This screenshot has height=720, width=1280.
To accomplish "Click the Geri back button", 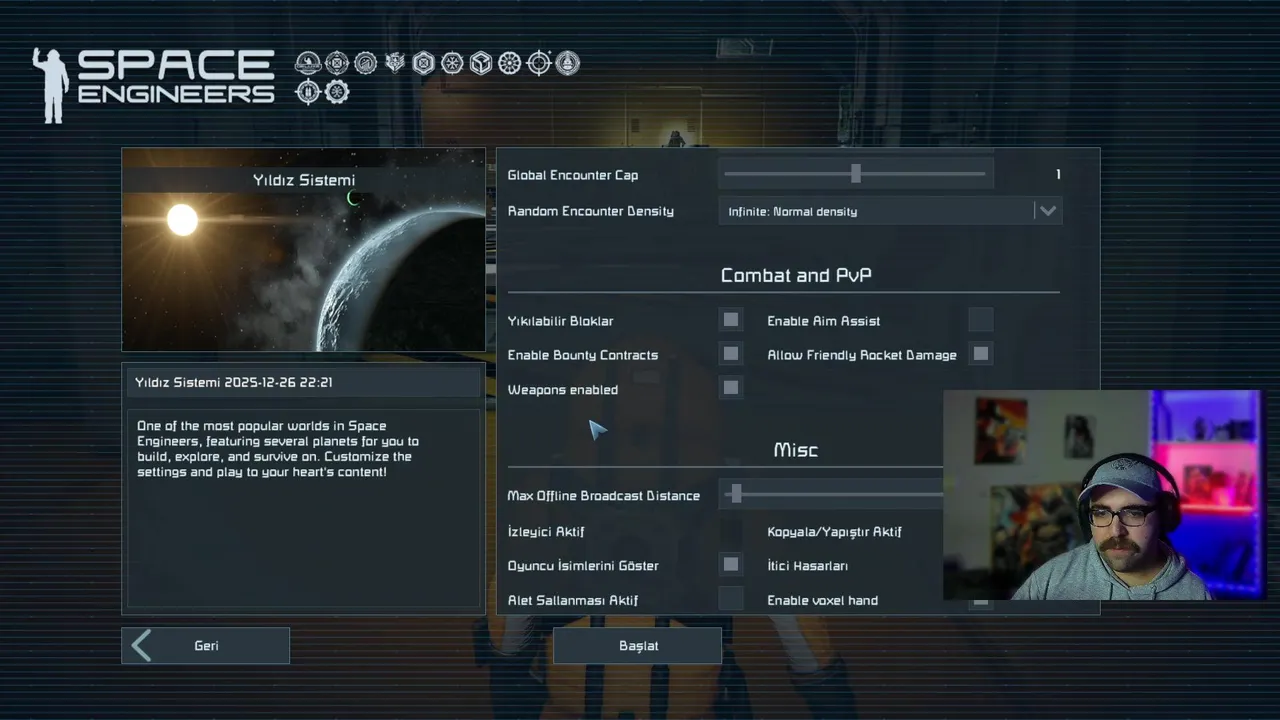I will point(206,646).
